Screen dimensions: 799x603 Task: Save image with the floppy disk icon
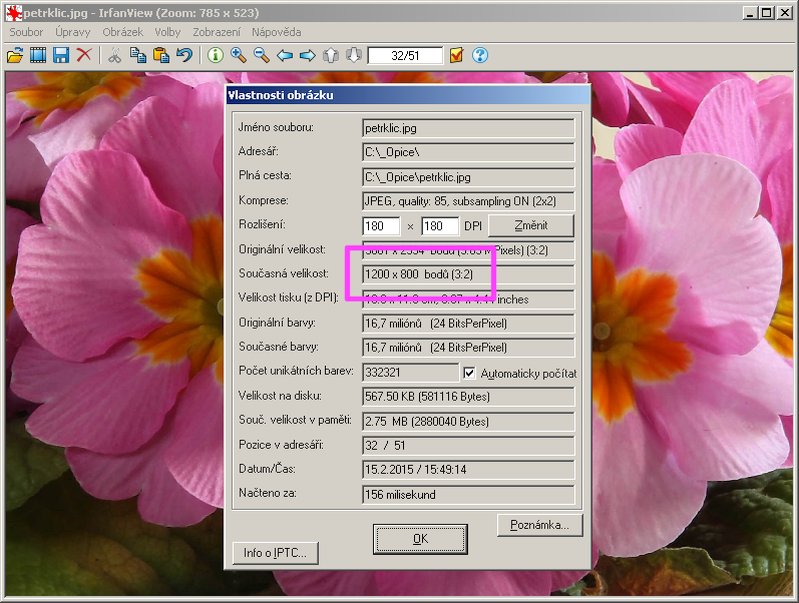click(61, 55)
